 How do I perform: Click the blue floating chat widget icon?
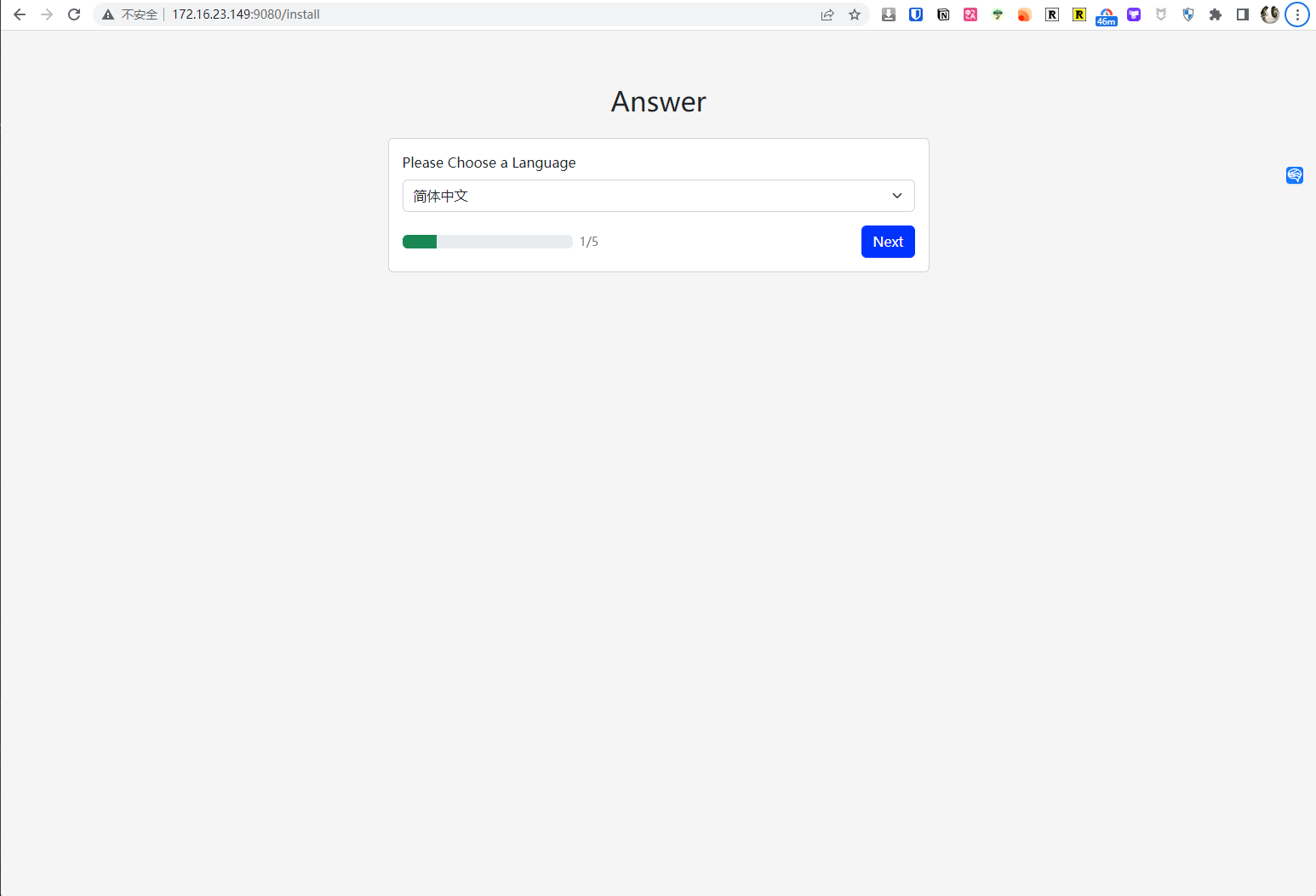click(1295, 175)
